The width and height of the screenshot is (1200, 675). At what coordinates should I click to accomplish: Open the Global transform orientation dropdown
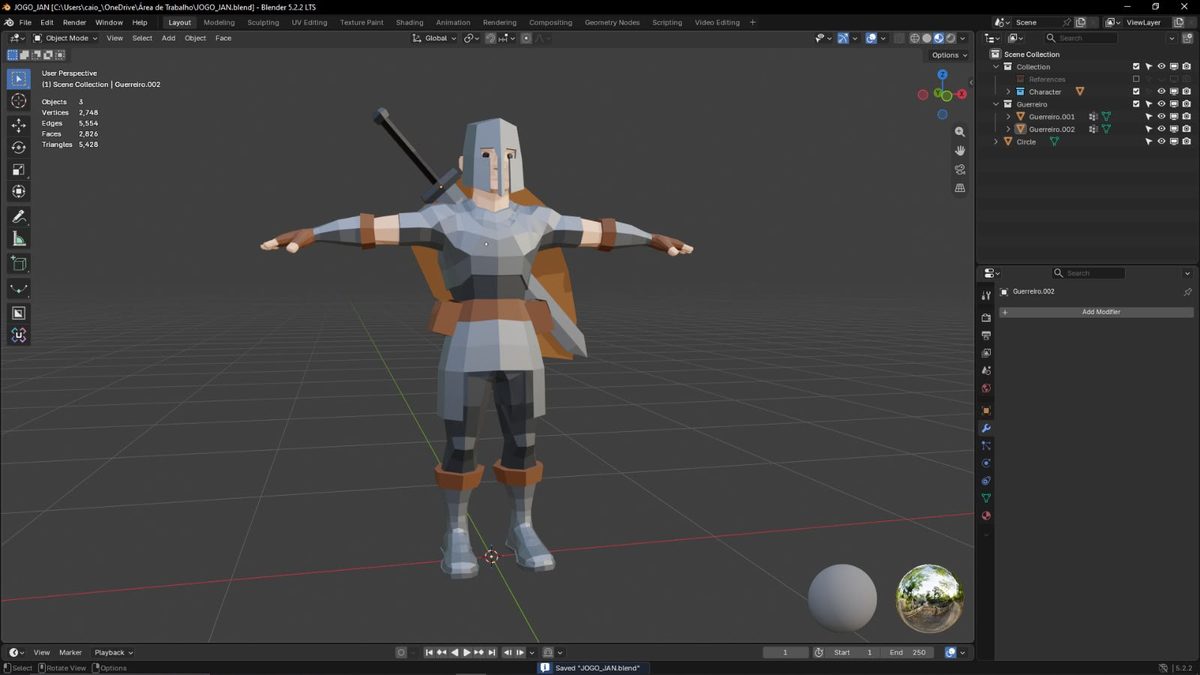coord(435,38)
